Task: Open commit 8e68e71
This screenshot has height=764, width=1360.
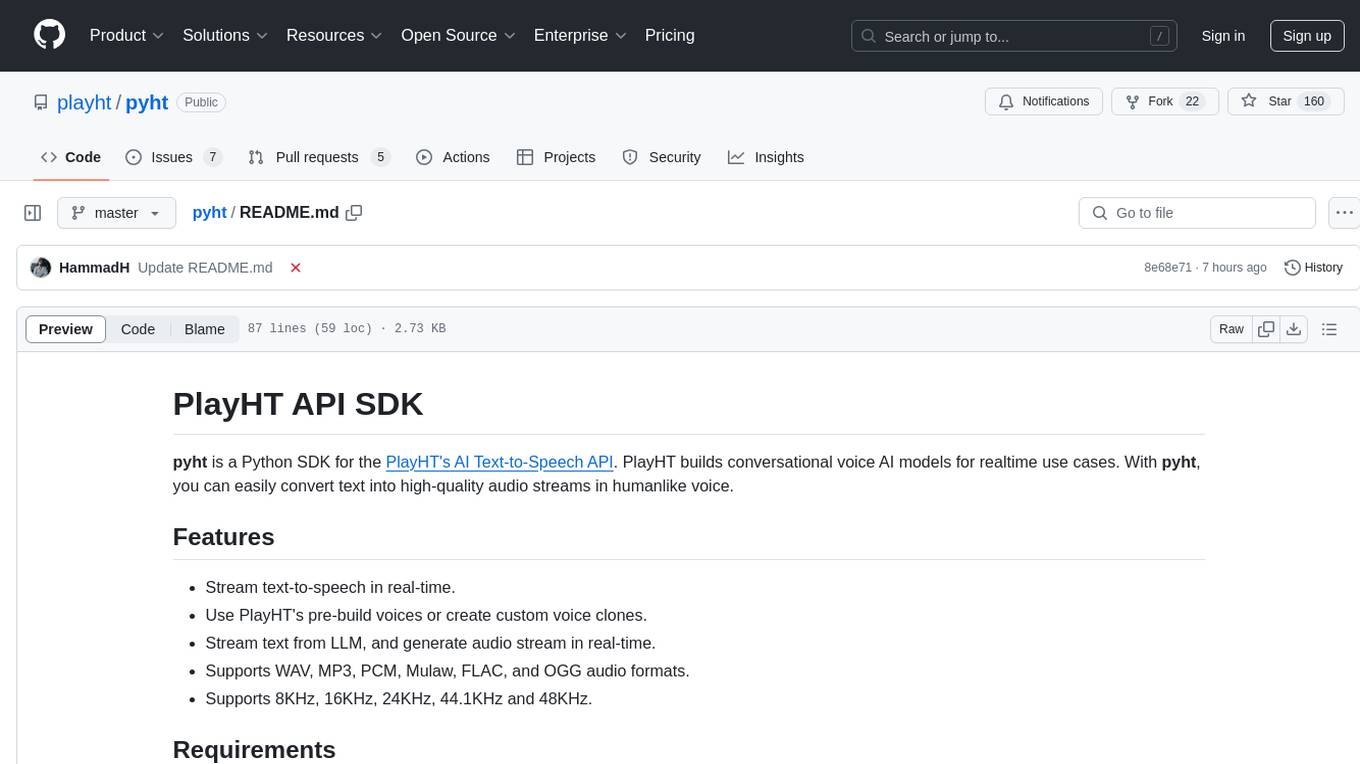Action: [1168, 268]
